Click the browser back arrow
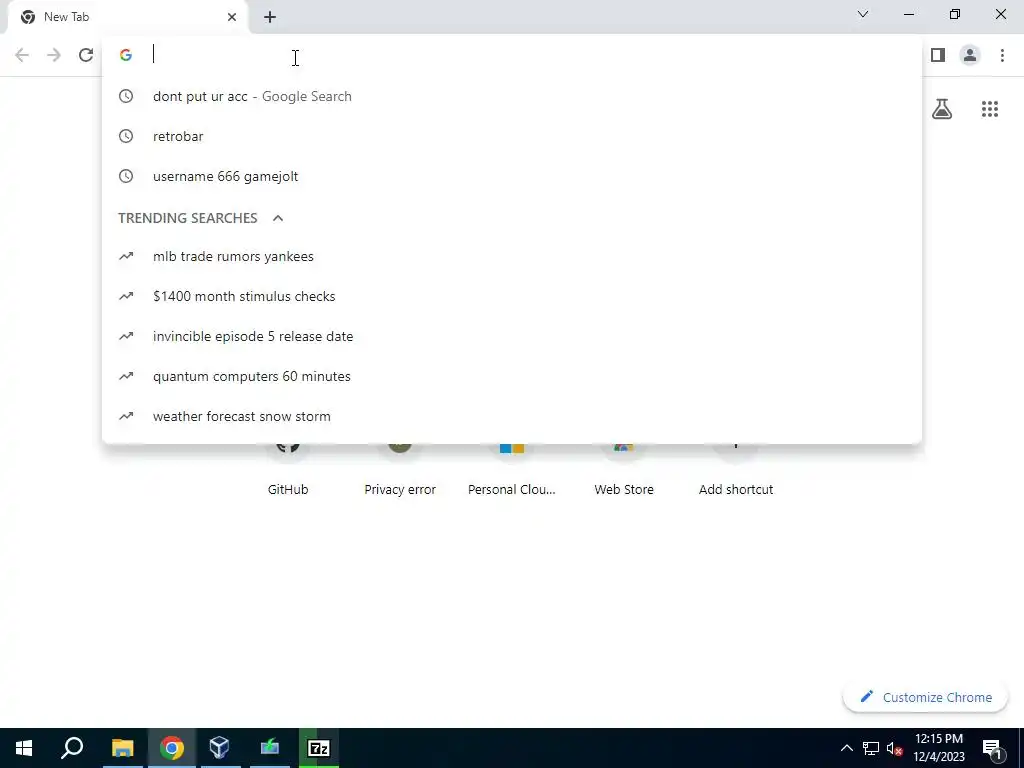 [22, 56]
